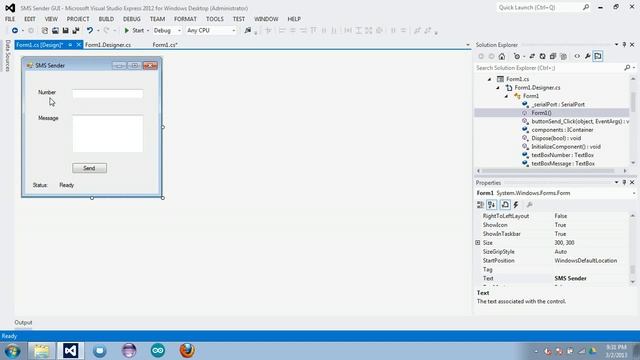Toggle the Preview Selected Items button in Solution Explorer
The image size is (640, 360).
click(x=598, y=56)
